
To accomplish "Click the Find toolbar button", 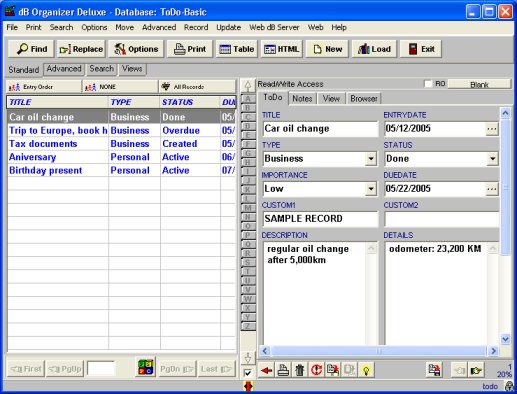I will coord(32,49).
